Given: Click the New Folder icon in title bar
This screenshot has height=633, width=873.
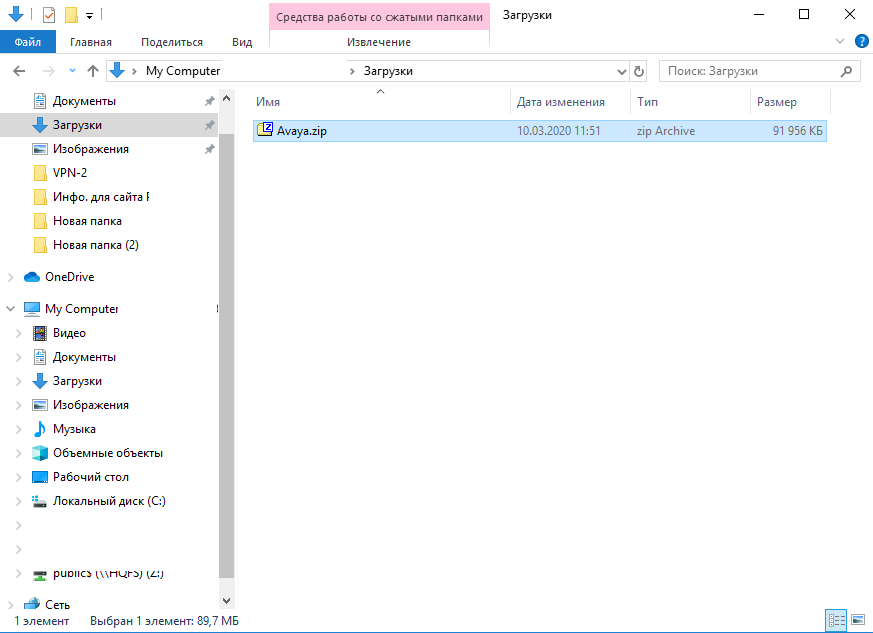Looking at the screenshot, I should coord(71,14).
